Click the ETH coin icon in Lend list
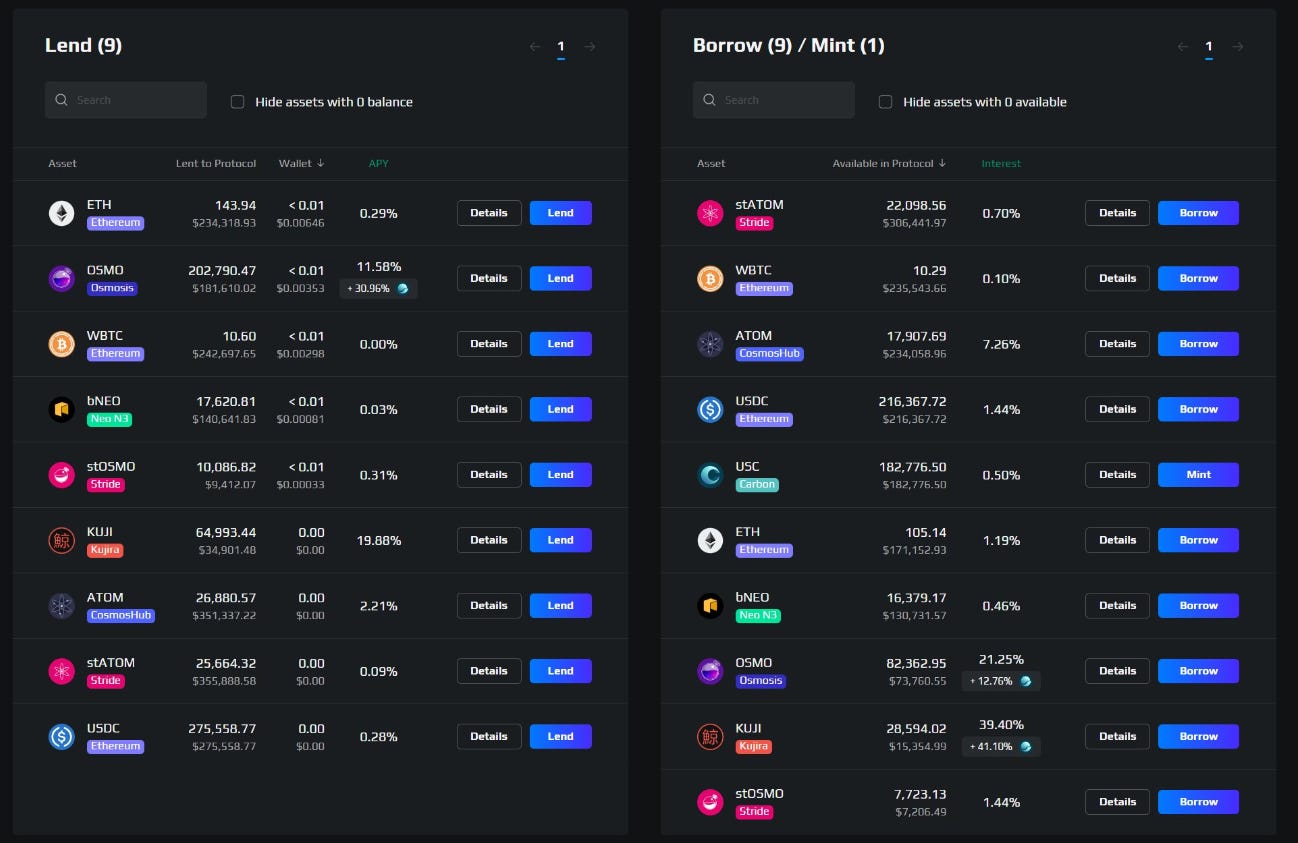Image resolution: width=1298 pixels, height=843 pixels. click(x=62, y=213)
